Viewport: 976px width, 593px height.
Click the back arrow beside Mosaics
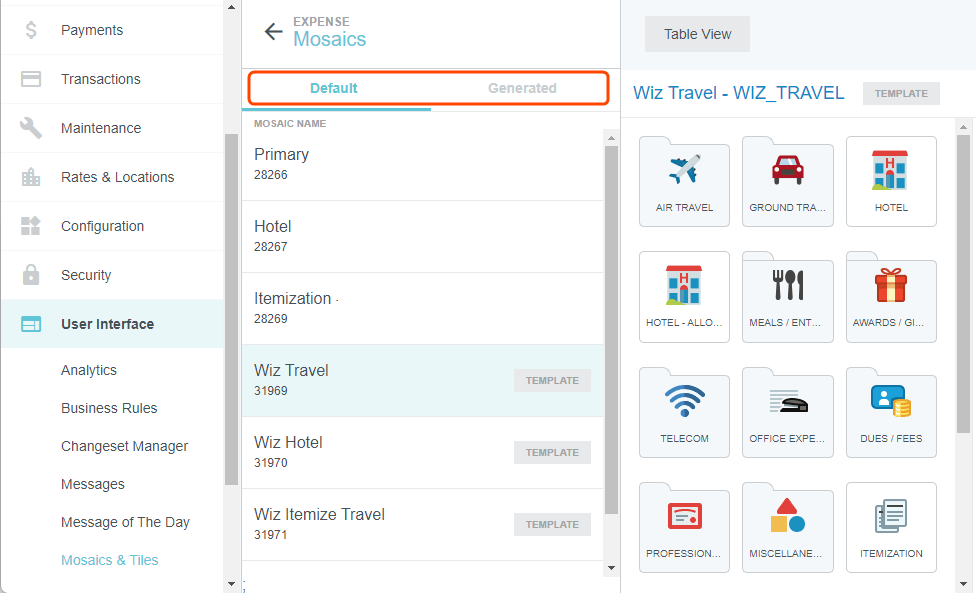tap(273, 31)
